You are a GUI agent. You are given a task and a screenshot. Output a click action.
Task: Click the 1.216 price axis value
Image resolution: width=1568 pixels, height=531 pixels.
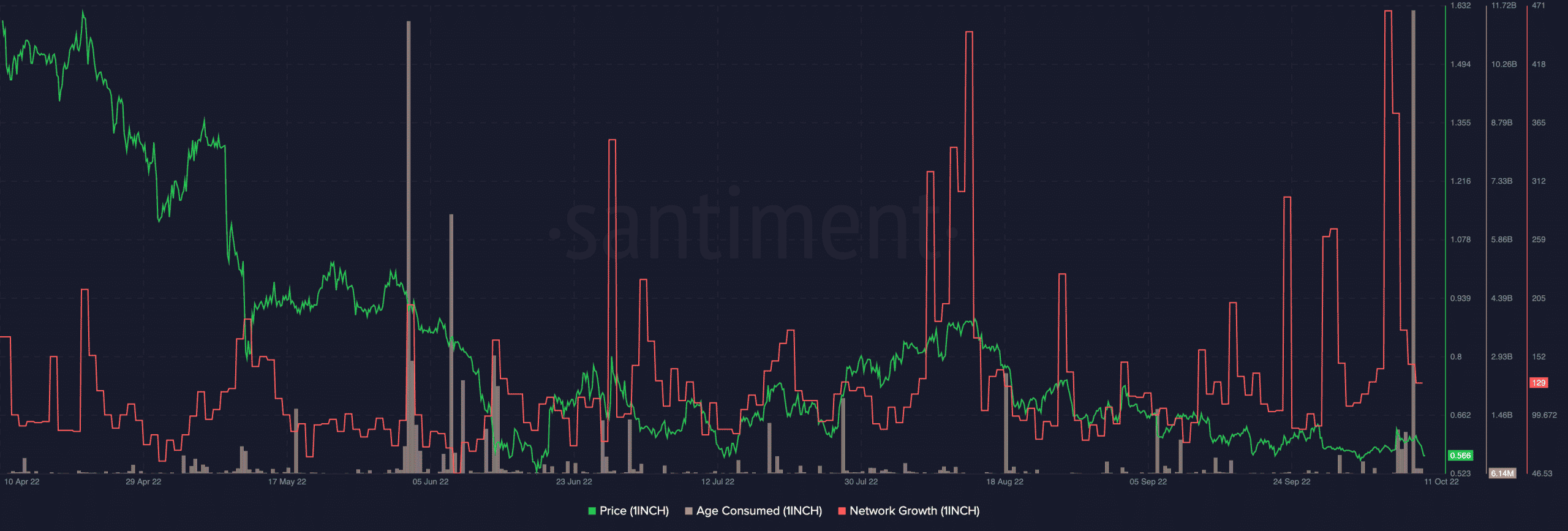point(1460,181)
